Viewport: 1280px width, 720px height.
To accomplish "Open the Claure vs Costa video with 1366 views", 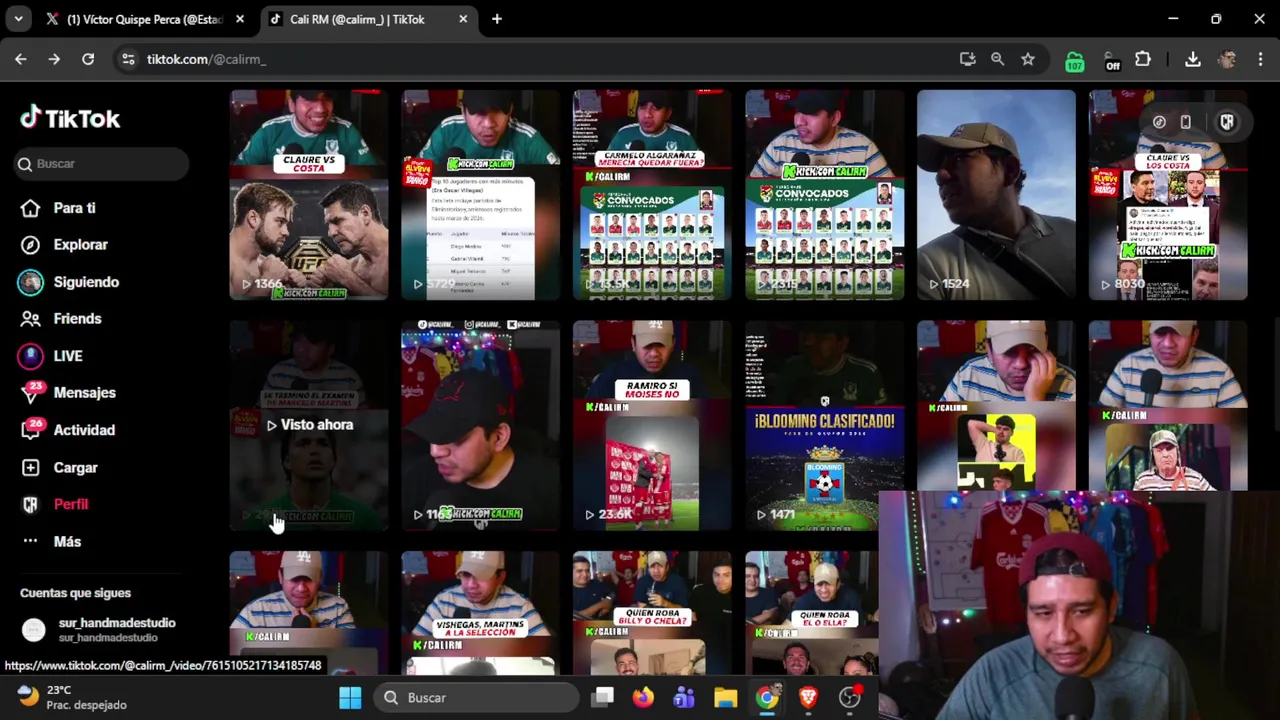I will click(309, 195).
